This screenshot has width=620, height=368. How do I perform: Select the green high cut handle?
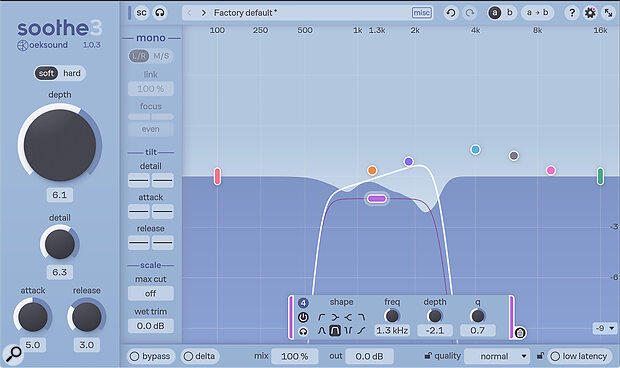pyautogui.click(x=600, y=176)
